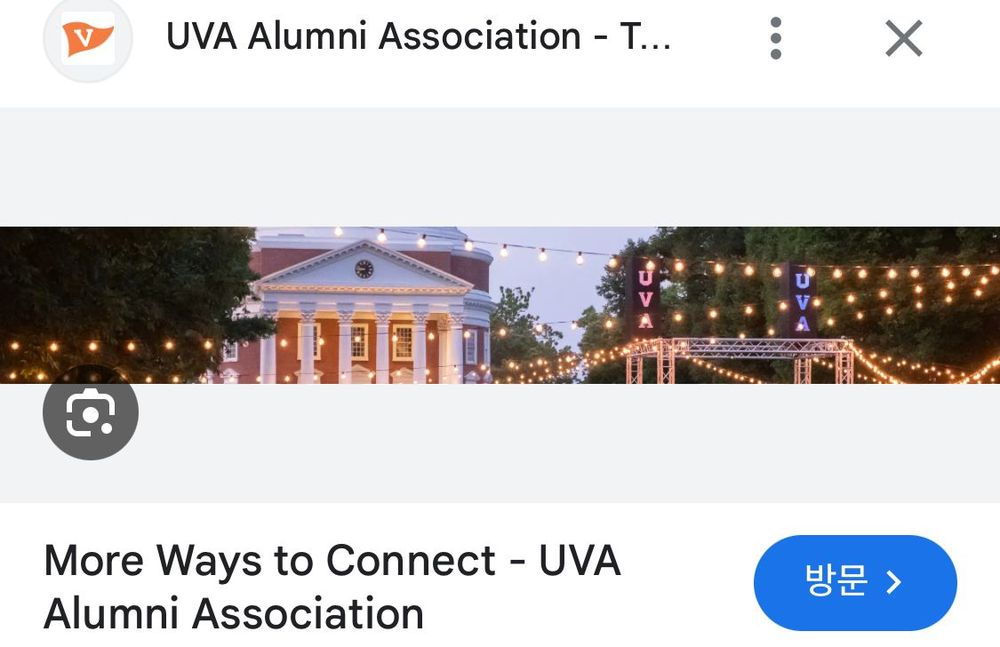This screenshot has width=1000, height=647.
Task: Click the pink UVA vertical banner
Action: click(x=645, y=299)
